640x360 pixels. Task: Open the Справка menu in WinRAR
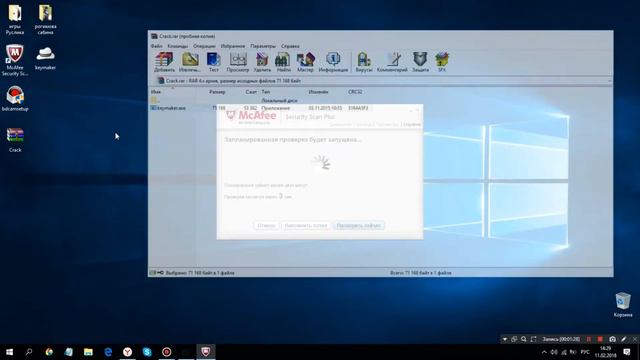290,46
